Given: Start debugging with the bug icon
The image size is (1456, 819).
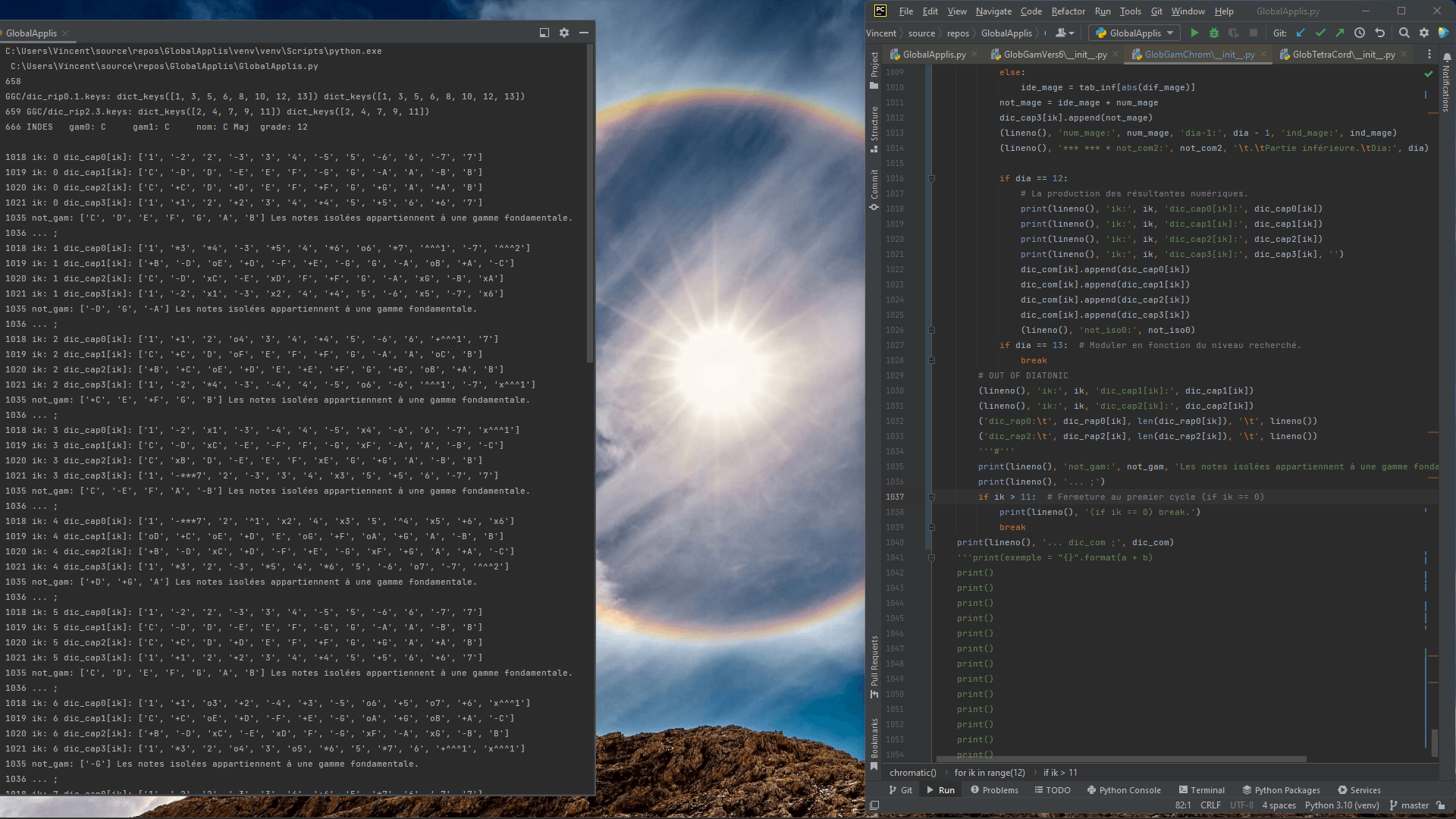Looking at the screenshot, I should click(x=1214, y=33).
